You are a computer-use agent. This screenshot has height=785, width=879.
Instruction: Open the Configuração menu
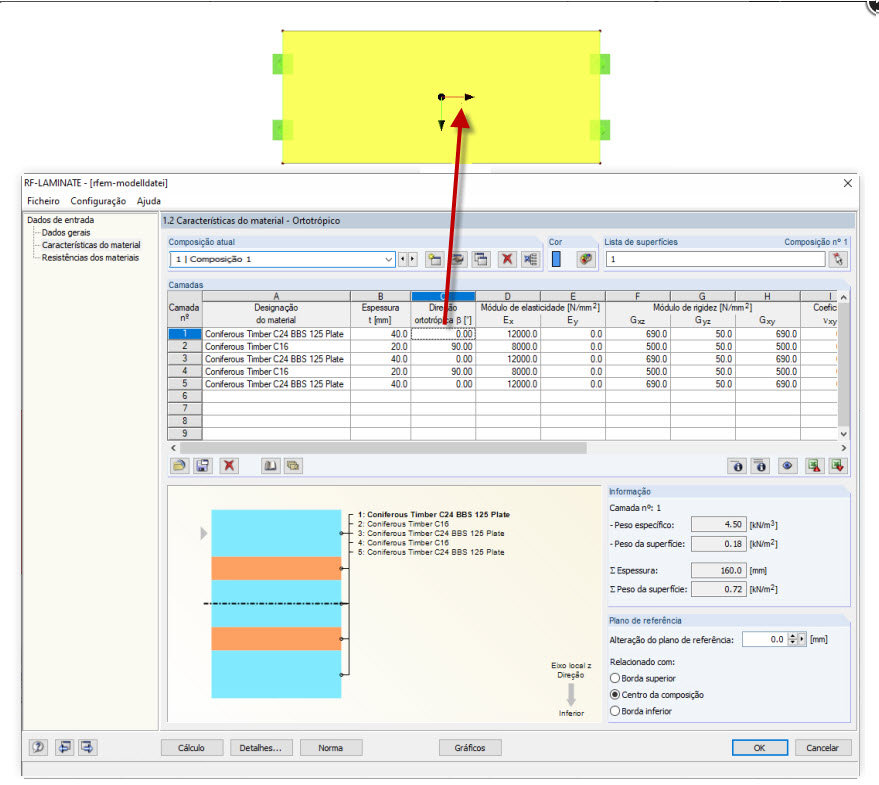(98, 201)
